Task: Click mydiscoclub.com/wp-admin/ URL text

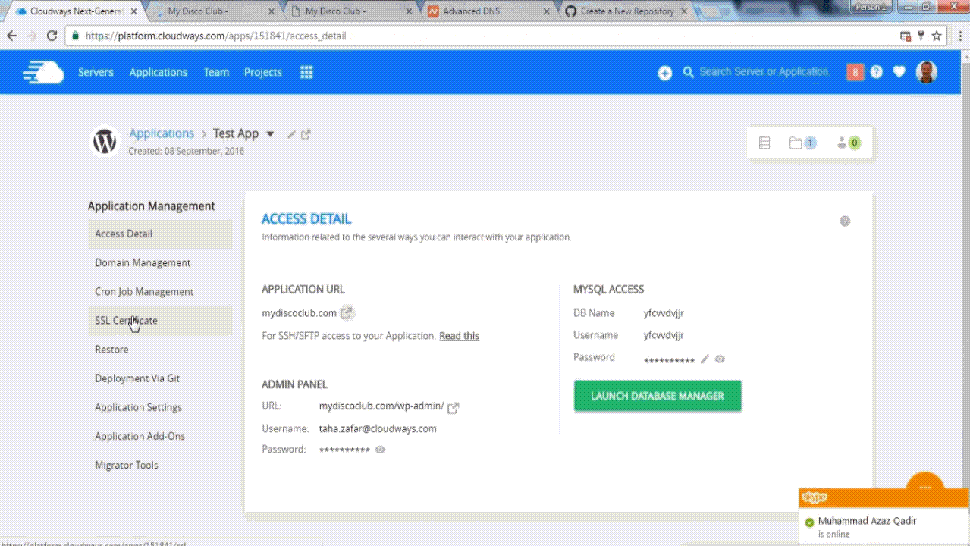Action: coord(381,406)
